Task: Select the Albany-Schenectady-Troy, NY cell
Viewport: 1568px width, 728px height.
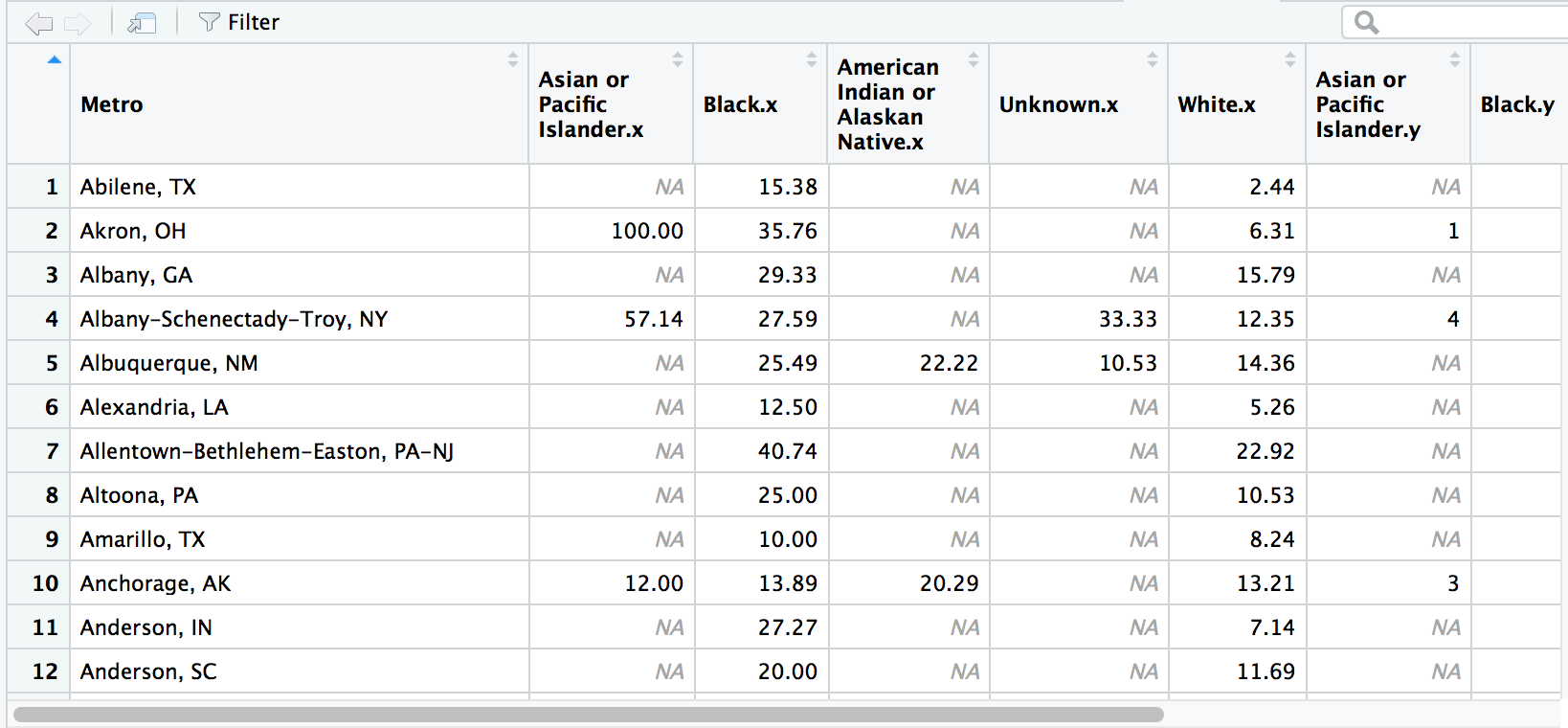Action: [x=234, y=319]
